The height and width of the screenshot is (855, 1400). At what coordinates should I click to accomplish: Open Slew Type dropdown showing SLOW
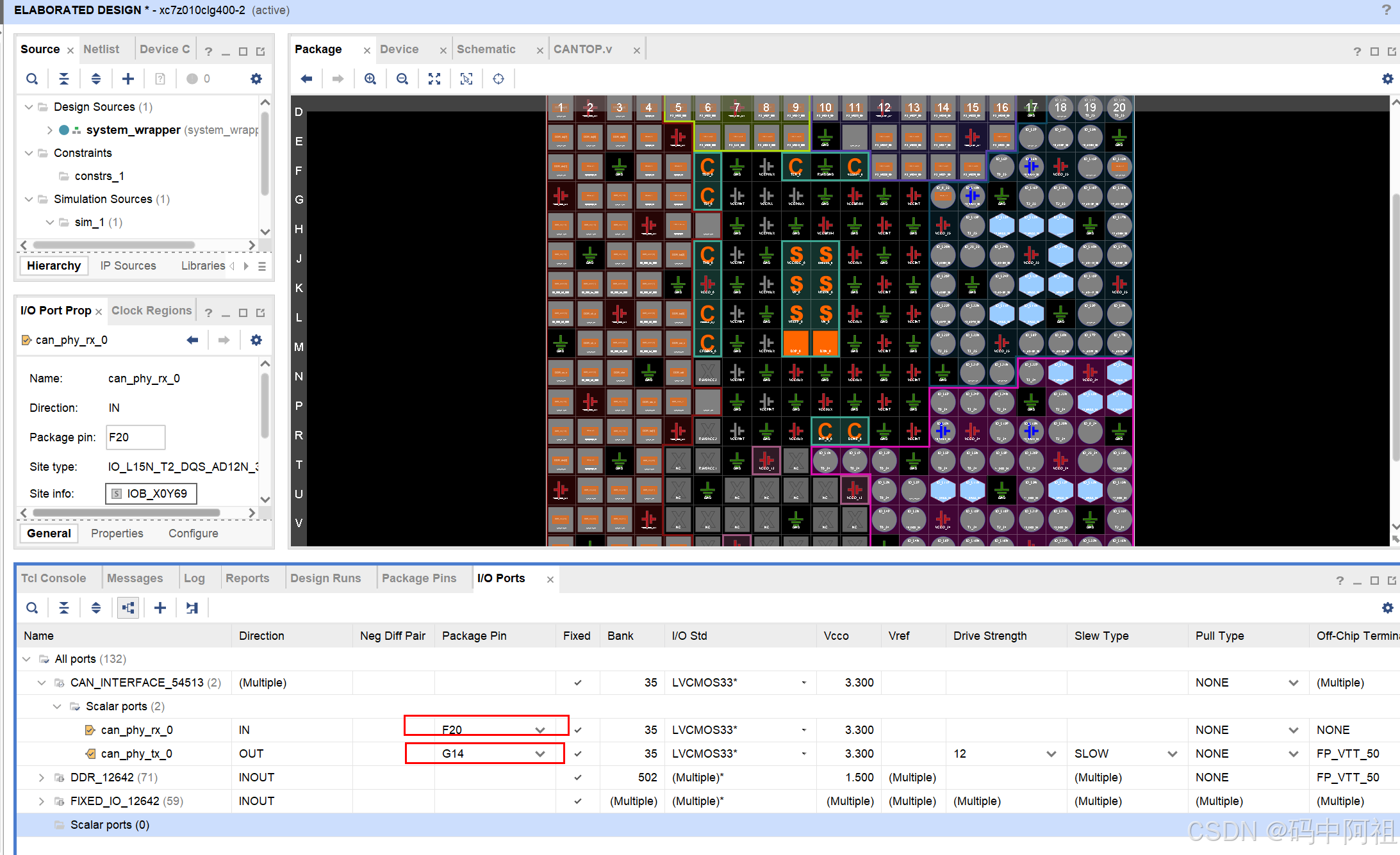click(1172, 754)
